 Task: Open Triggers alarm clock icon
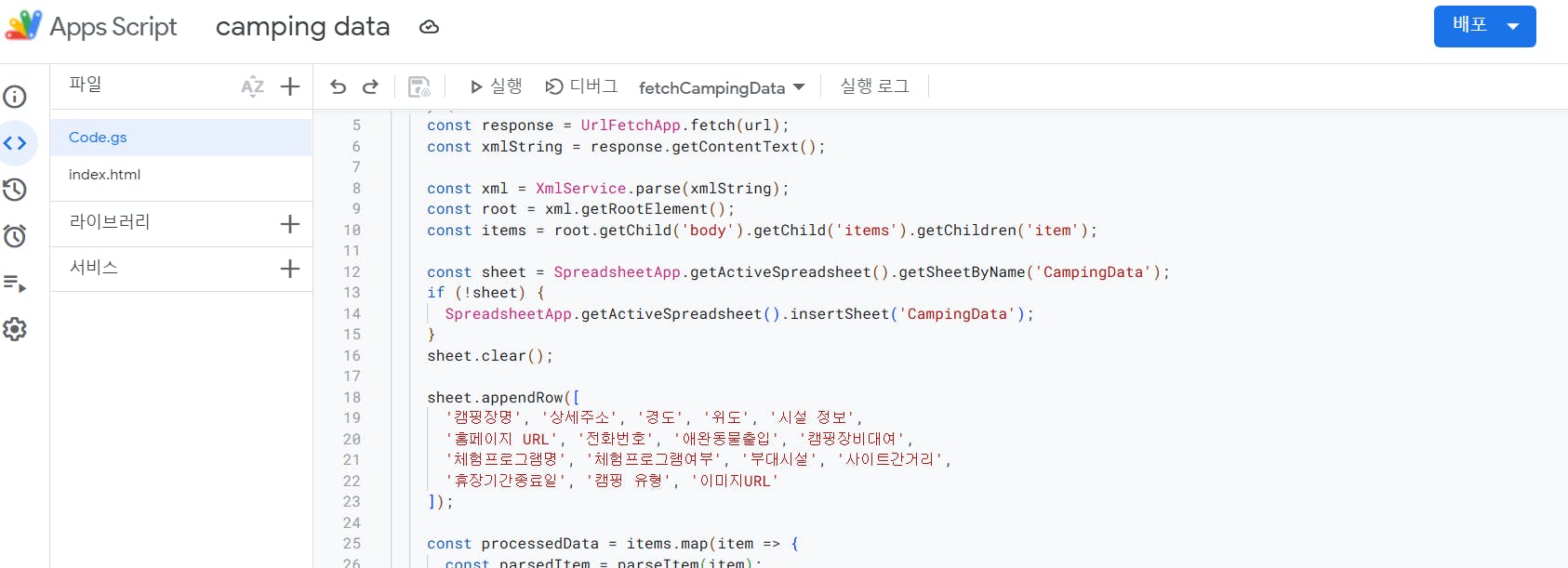(15, 236)
